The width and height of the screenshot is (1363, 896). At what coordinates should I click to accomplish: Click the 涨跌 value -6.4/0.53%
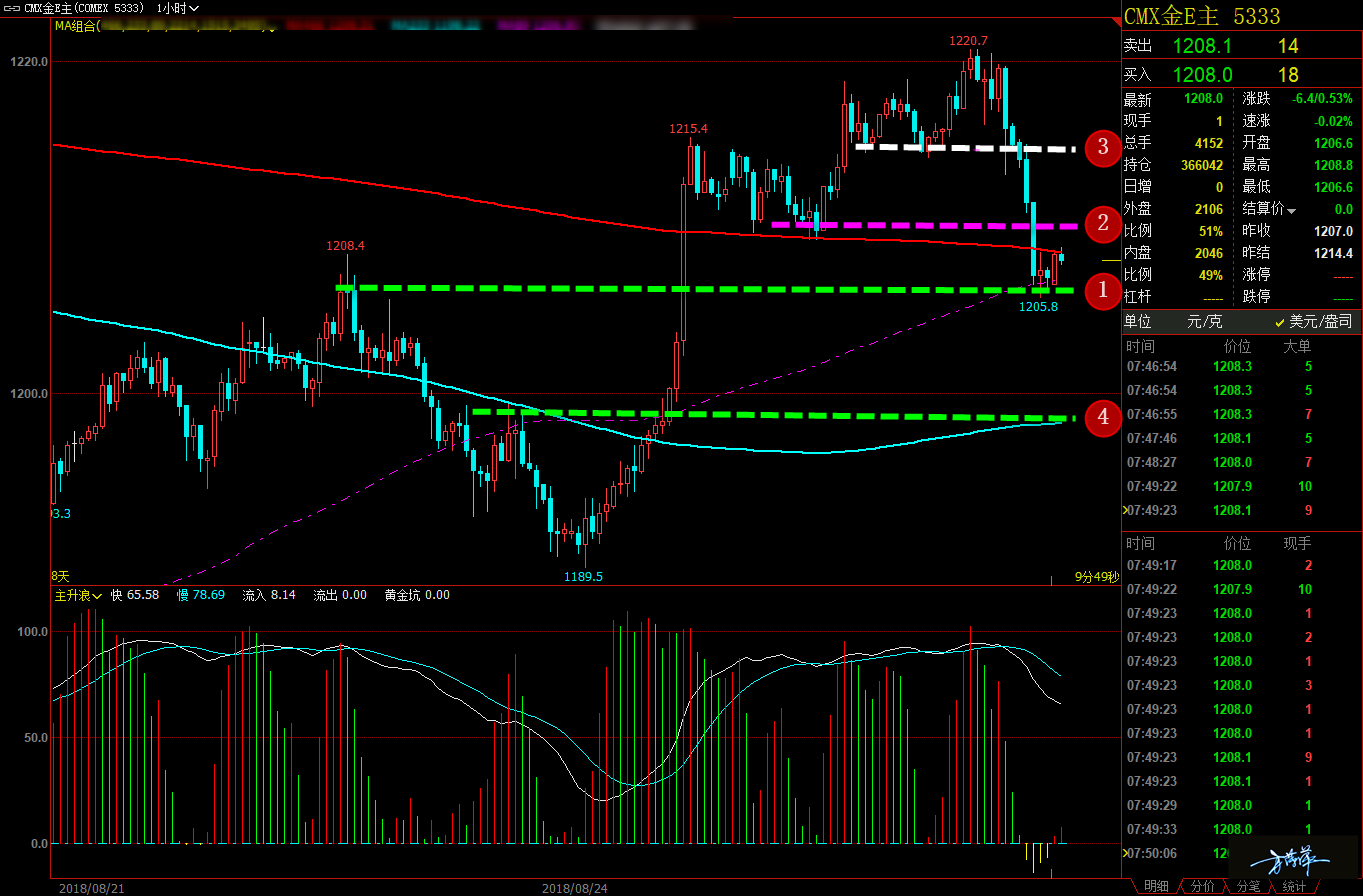[1322, 99]
